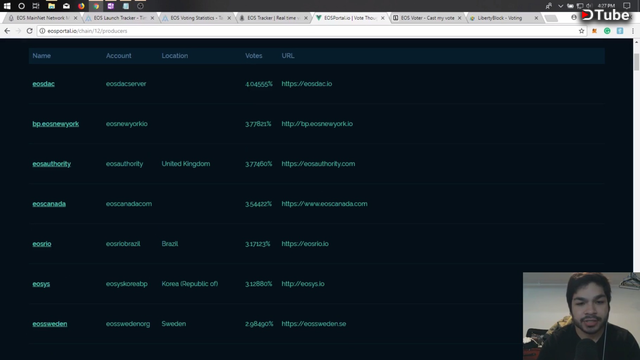The image size is (640, 360).
Task: Select the Korea (Republic of) location cell
Action: [x=190, y=284]
